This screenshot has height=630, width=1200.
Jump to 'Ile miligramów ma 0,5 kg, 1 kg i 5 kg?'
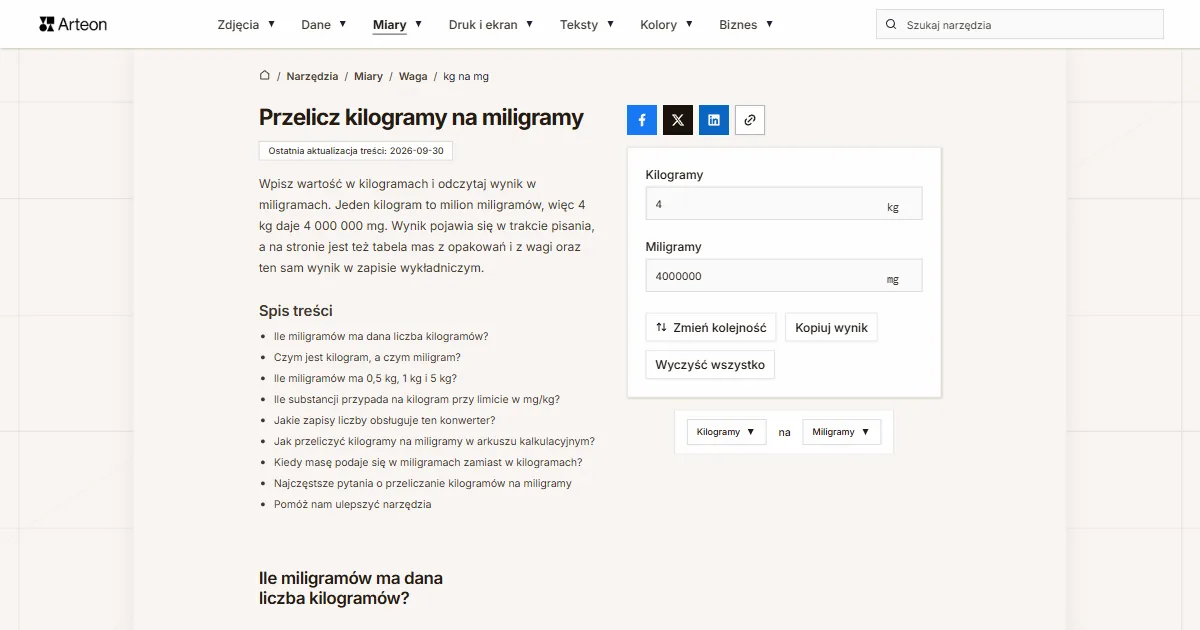tap(365, 378)
